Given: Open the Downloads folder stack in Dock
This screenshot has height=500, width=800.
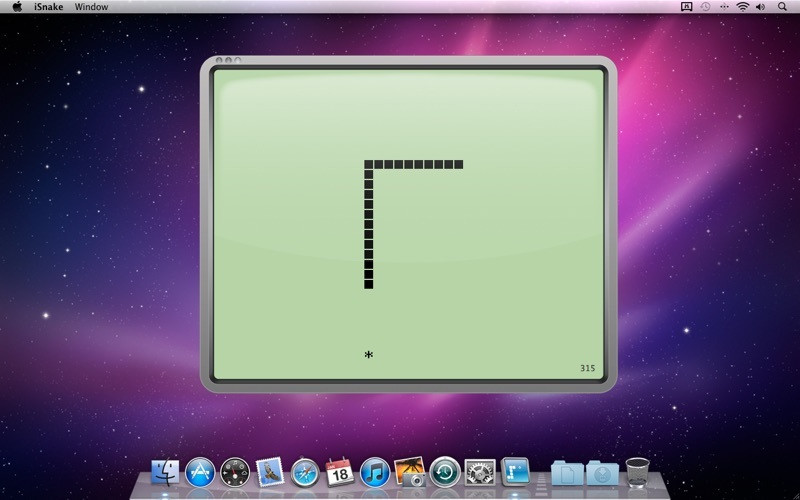Looking at the screenshot, I should tap(602, 473).
